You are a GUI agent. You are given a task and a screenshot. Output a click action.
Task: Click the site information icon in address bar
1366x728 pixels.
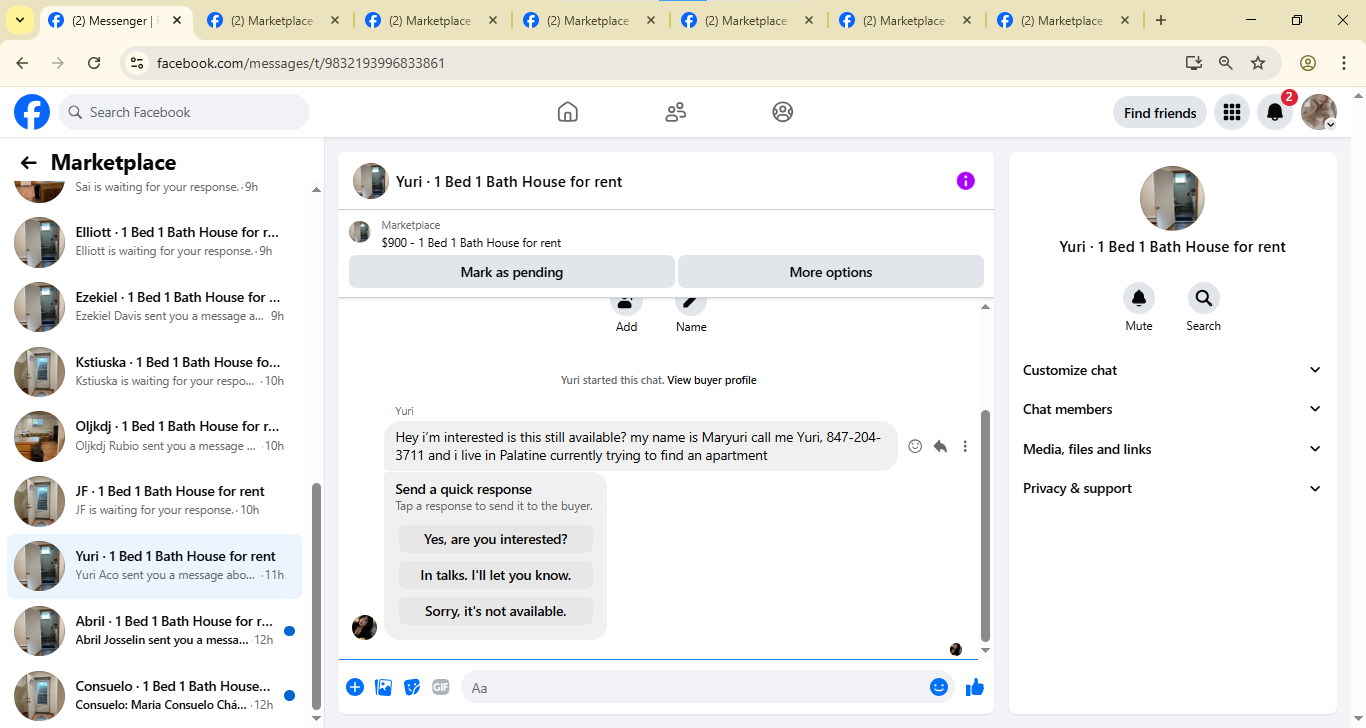138,63
